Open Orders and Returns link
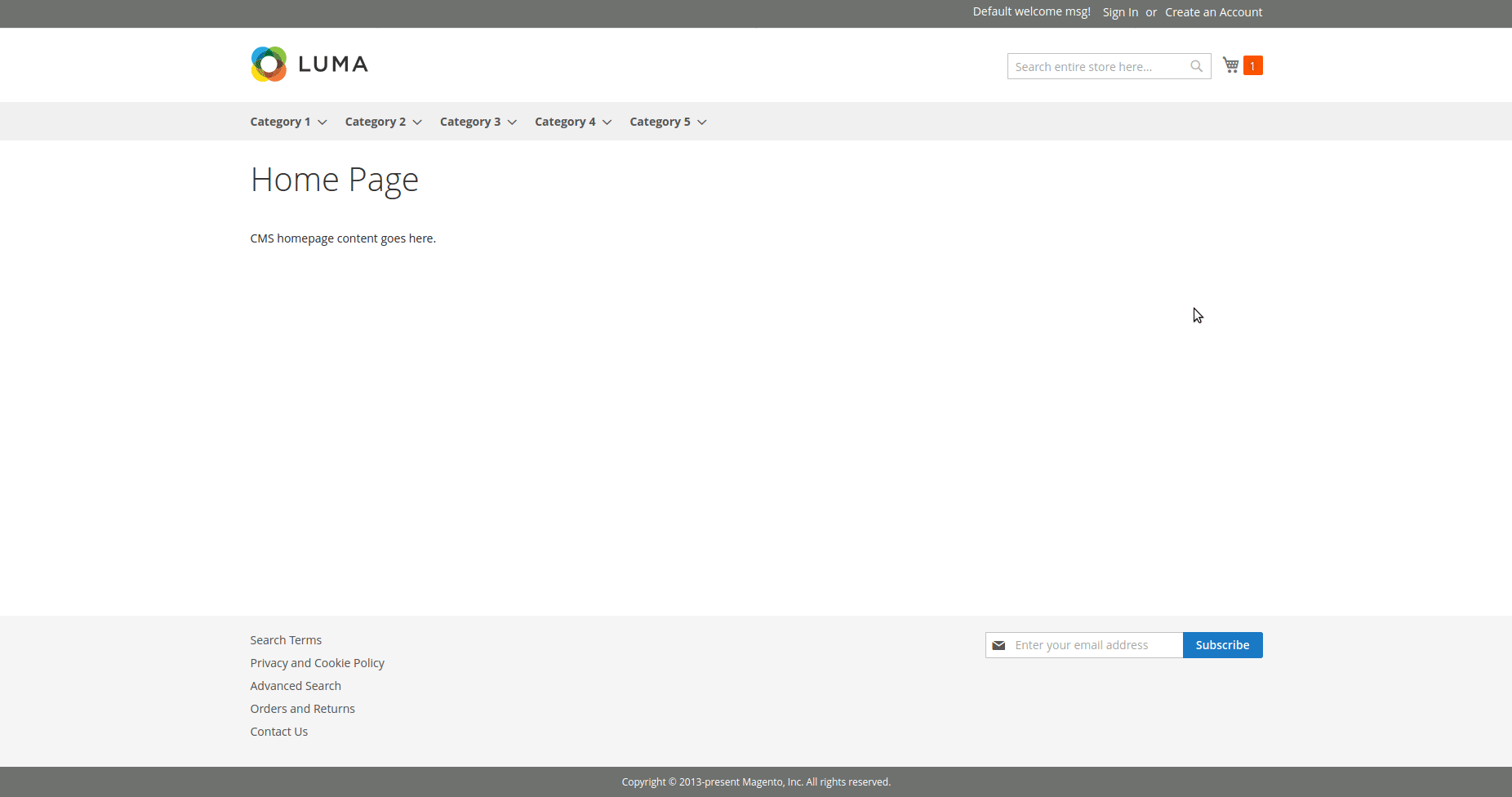The width and height of the screenshot is (1512, 797). click(302, 709)
